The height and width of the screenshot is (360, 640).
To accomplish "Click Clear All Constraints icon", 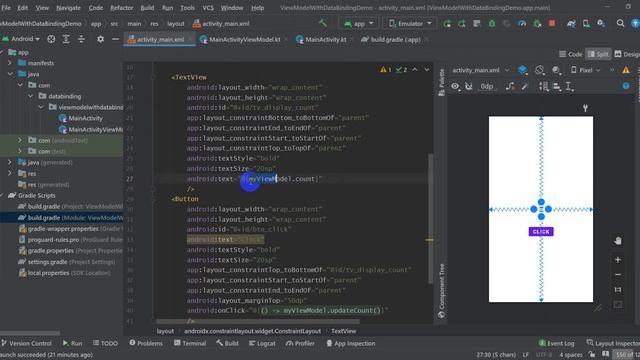I will tap(510, 86).
